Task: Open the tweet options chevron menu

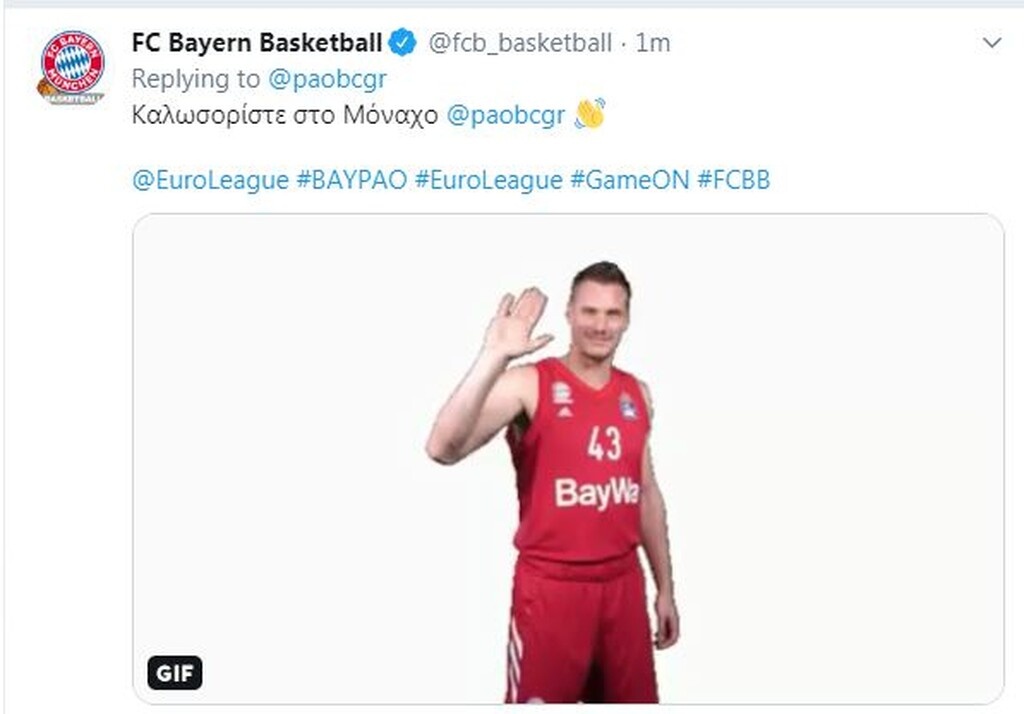Action: [992, 43]
